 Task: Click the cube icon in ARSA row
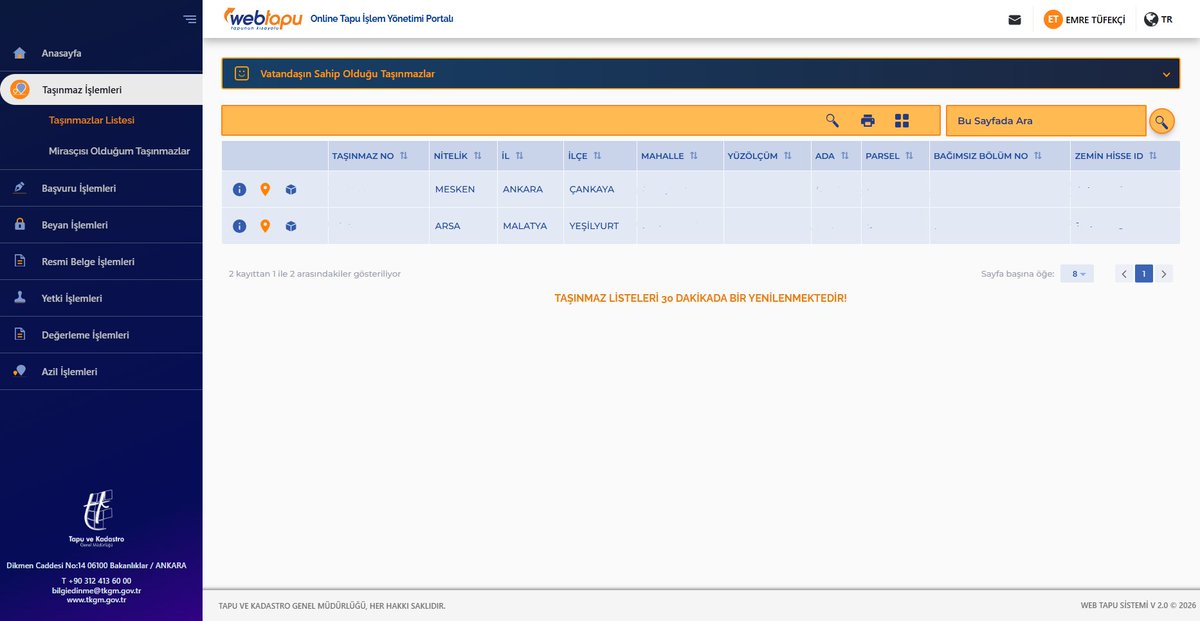click(x=291, y=226)
